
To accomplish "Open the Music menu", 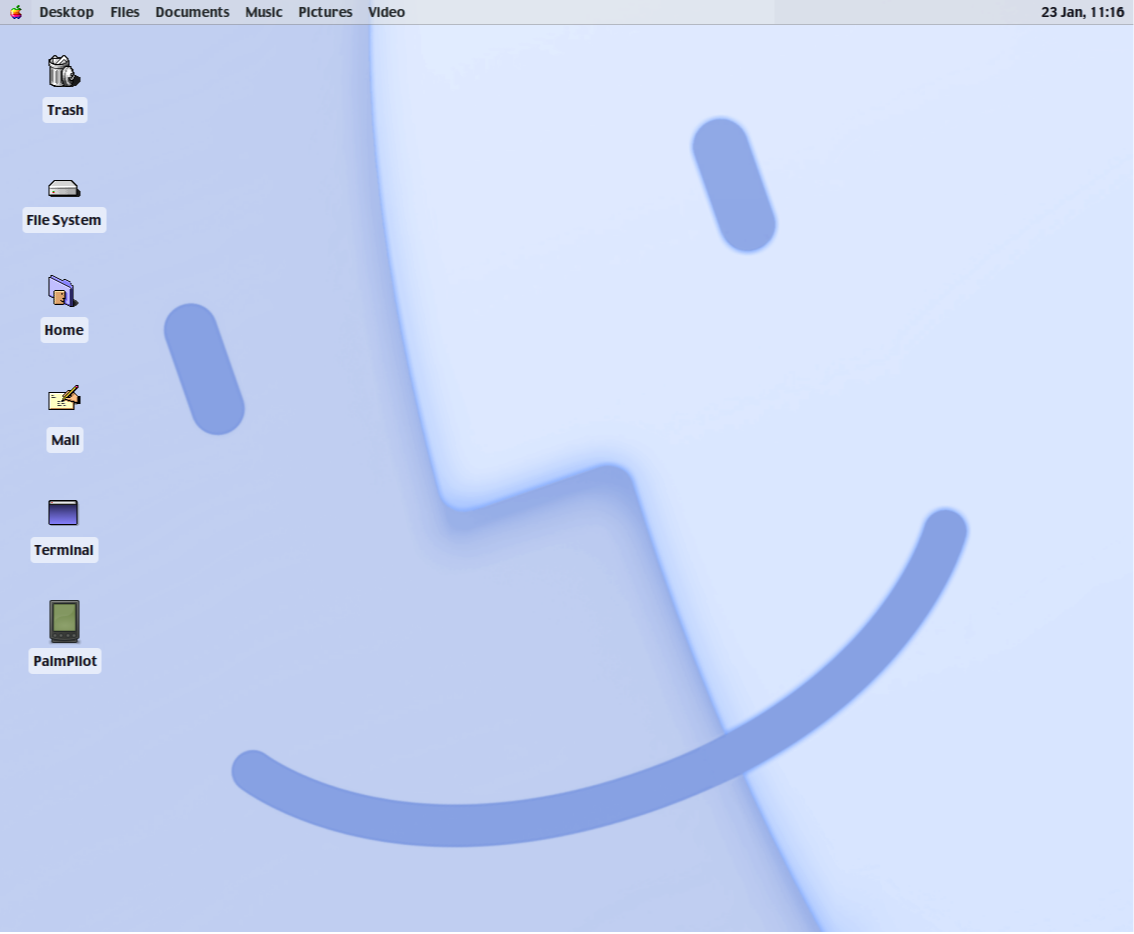I will pyautogui.click(x=263, y=12).
